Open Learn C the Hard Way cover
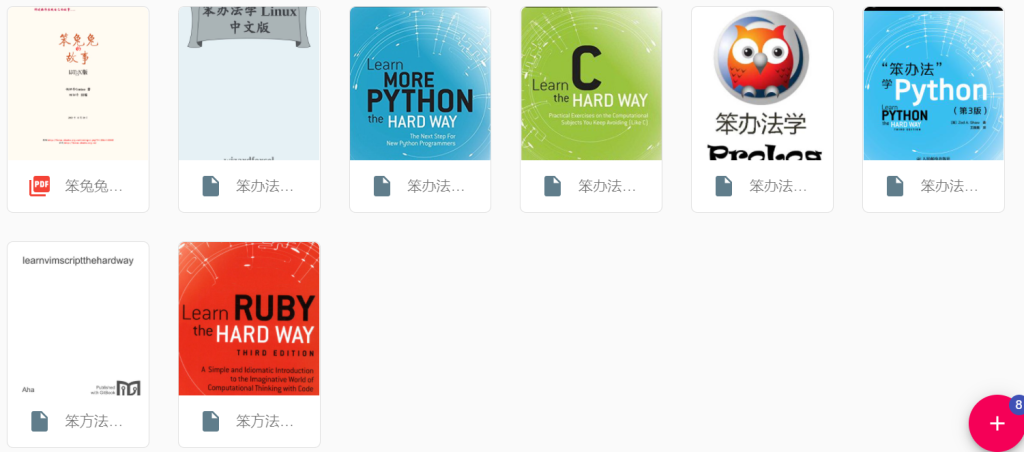Image resolution: width=1024 pixels, height=452 pixels. (591, 84)
